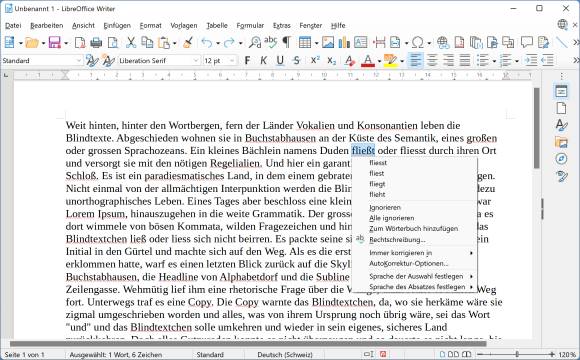Open the 12 pt font size dropdown
580x360 pixels.
coord(233,60)
